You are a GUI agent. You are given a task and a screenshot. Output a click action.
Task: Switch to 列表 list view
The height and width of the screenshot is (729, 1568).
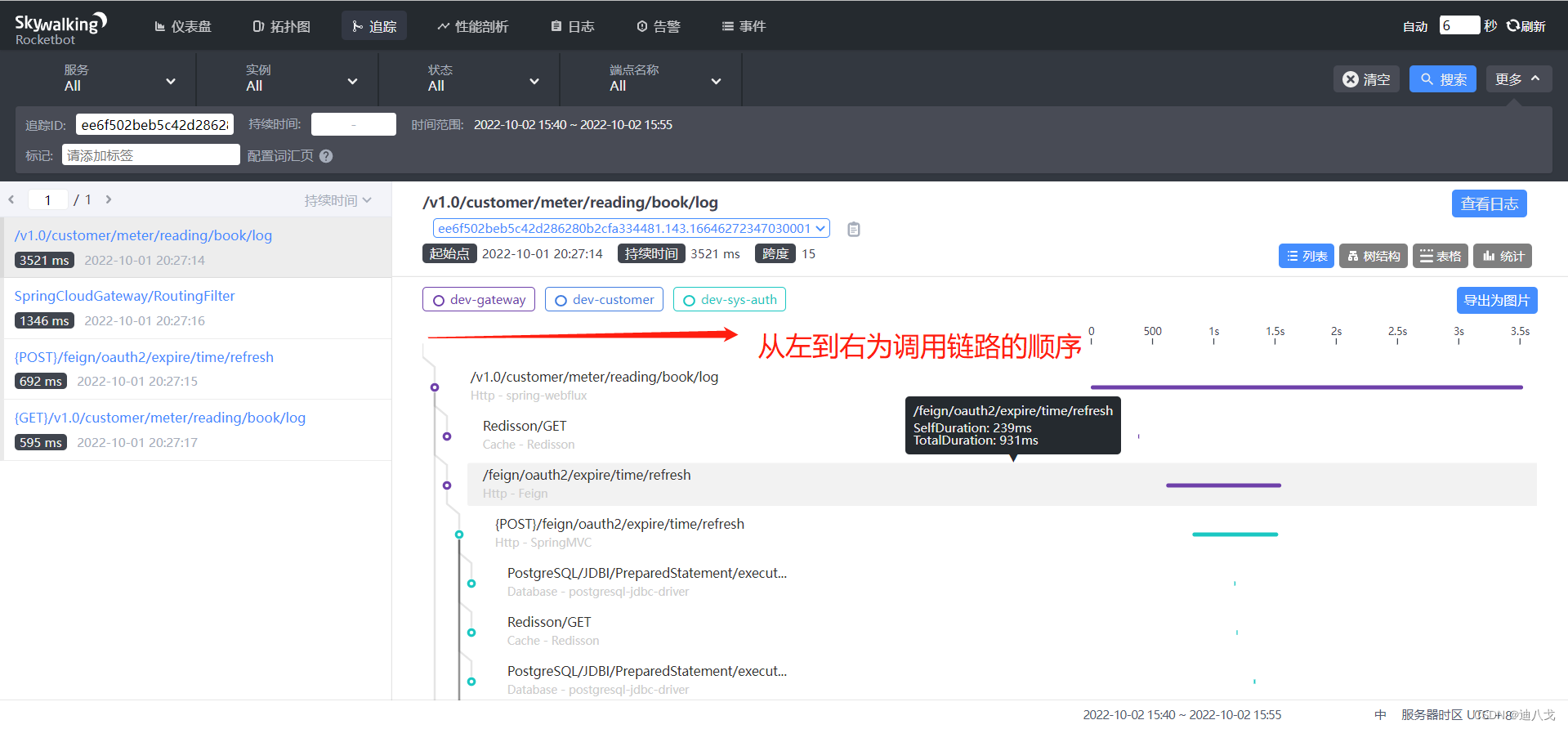click(1307, 256)
